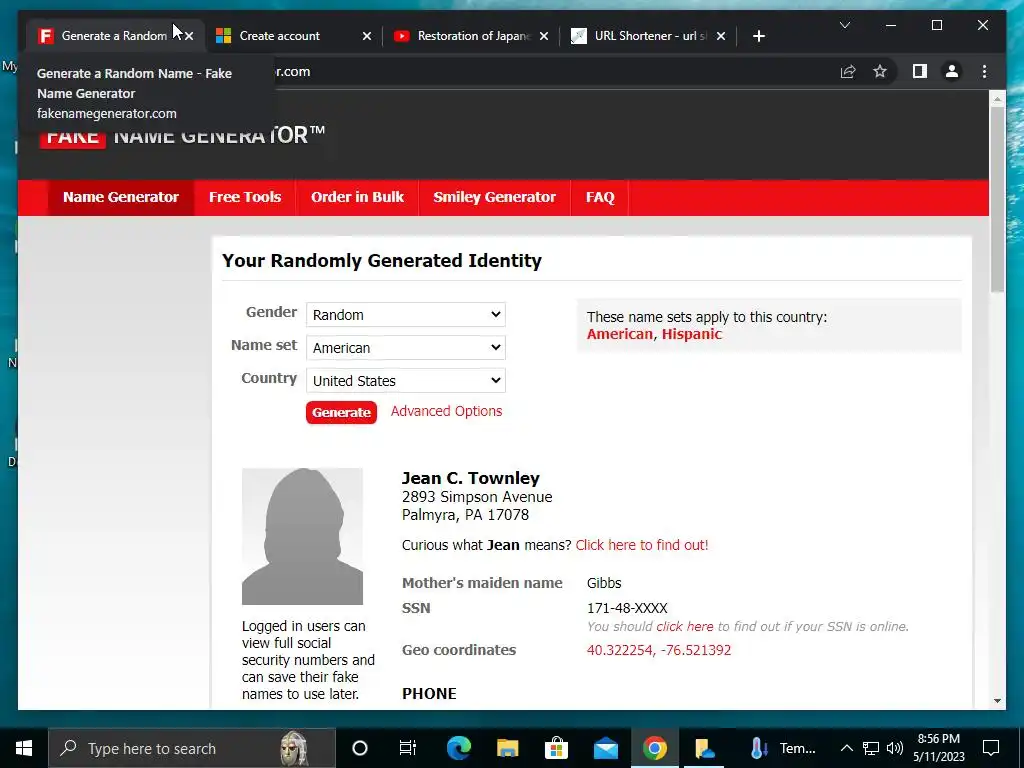Open the tab search chevron
Image resolution: width=1024 pixels, height=768 pixels.
tap(845, 25)
